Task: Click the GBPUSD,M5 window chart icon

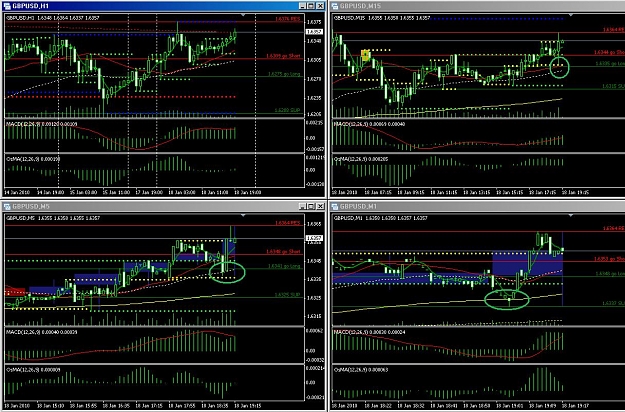Action: point(7,206)
